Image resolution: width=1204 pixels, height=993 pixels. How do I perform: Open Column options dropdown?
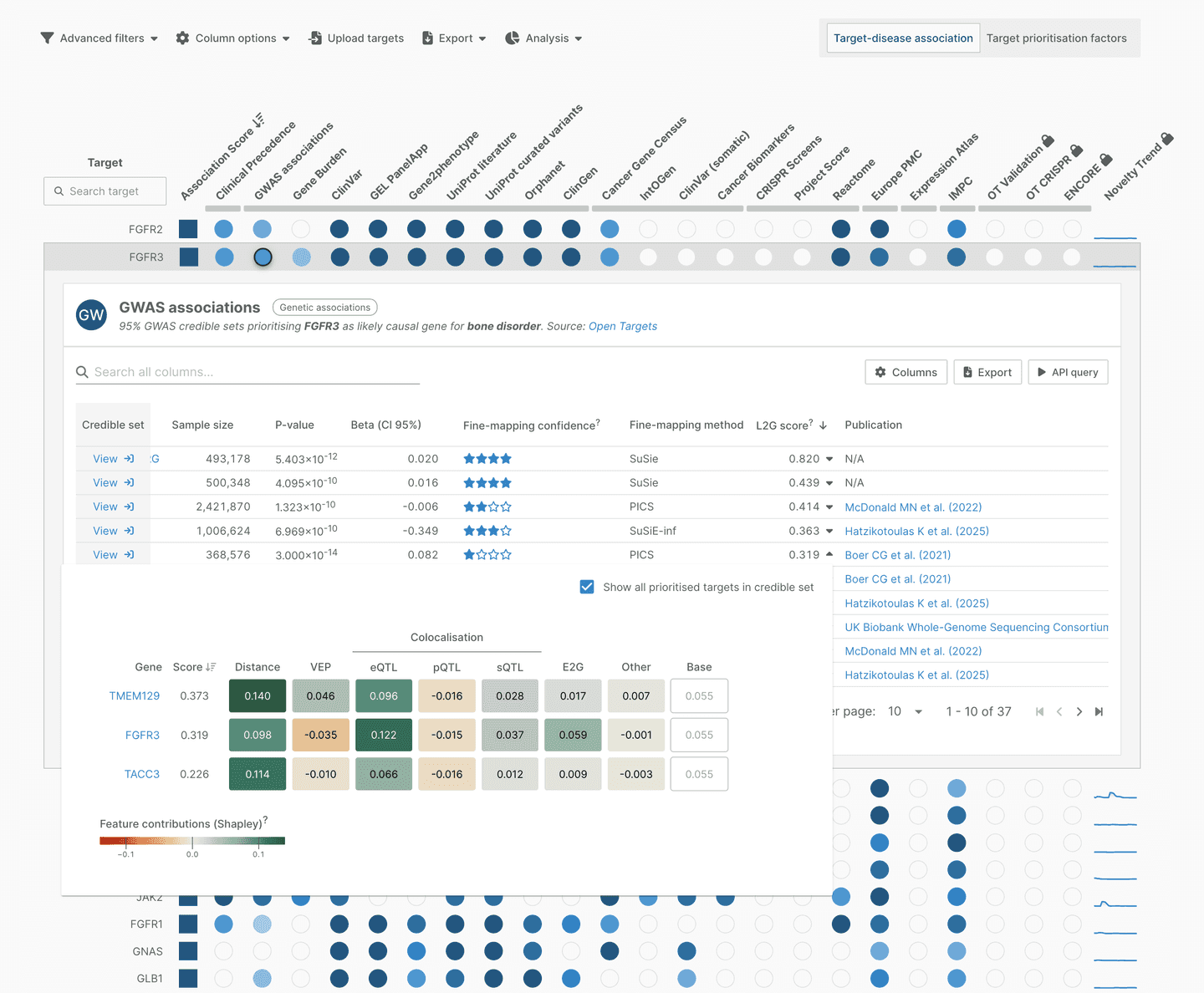[x=233, y=38]
